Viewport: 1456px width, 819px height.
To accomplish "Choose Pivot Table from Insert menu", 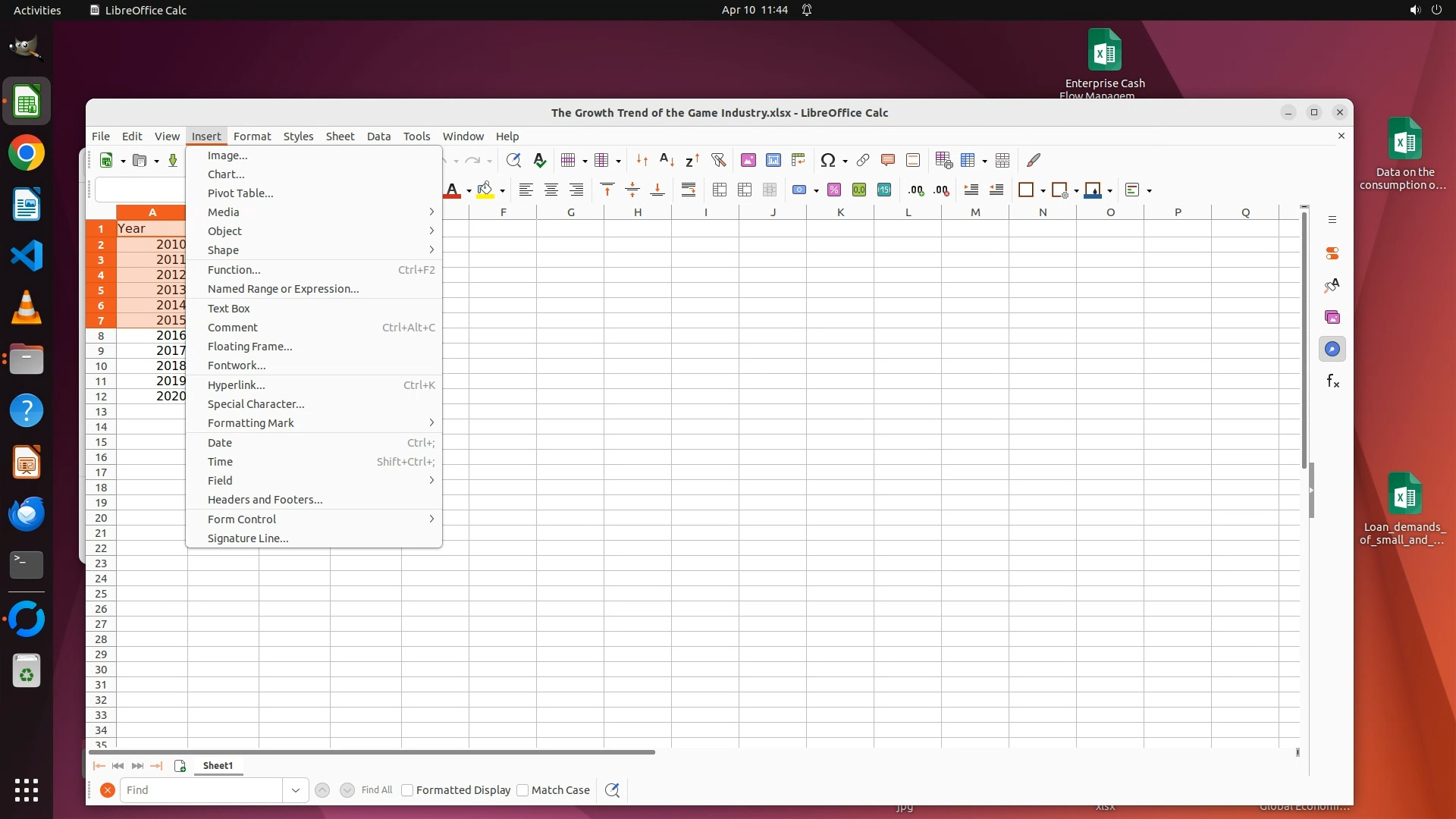I will coord(240,193).
